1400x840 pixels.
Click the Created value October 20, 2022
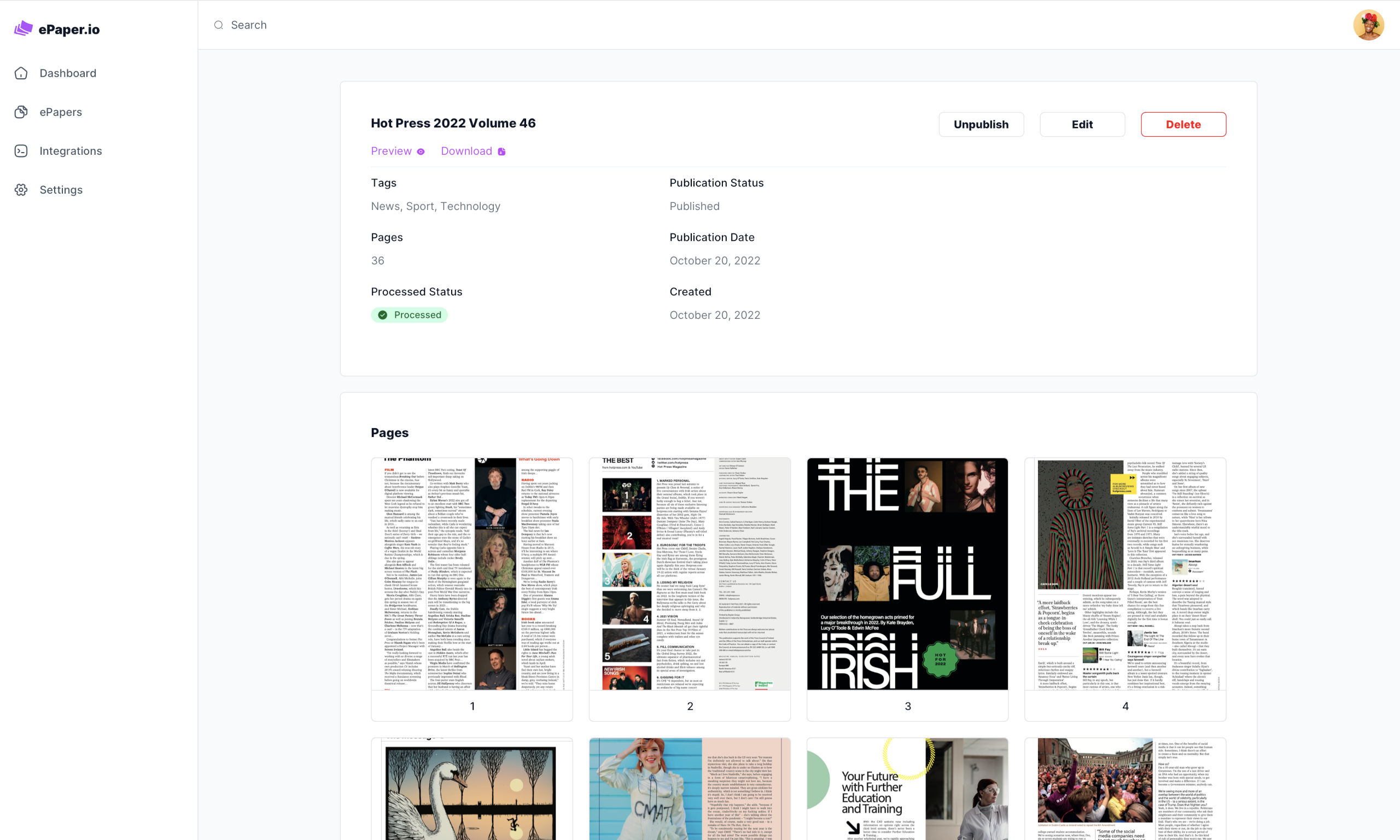(715, 314)
